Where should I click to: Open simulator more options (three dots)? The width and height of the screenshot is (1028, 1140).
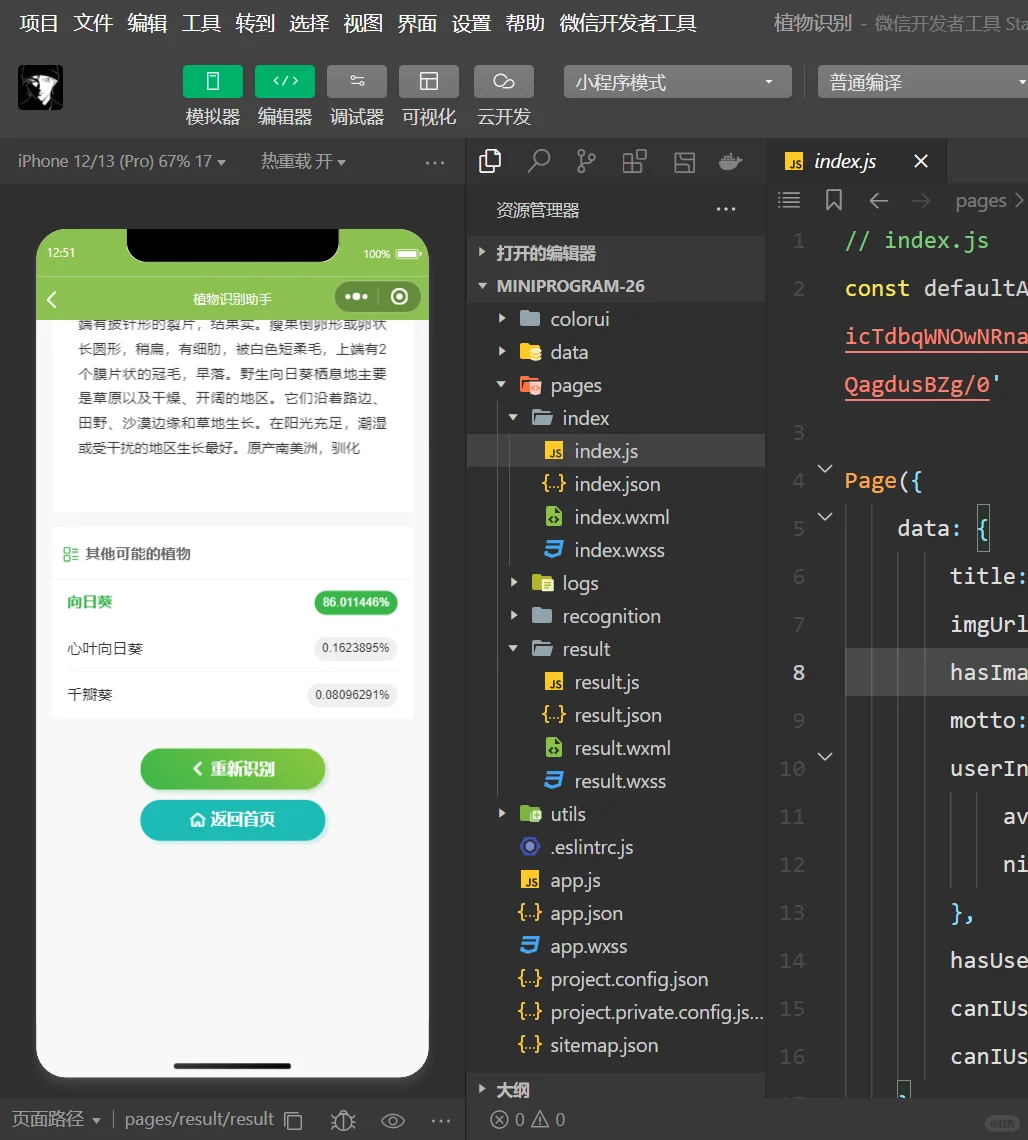tap(435, 163)
